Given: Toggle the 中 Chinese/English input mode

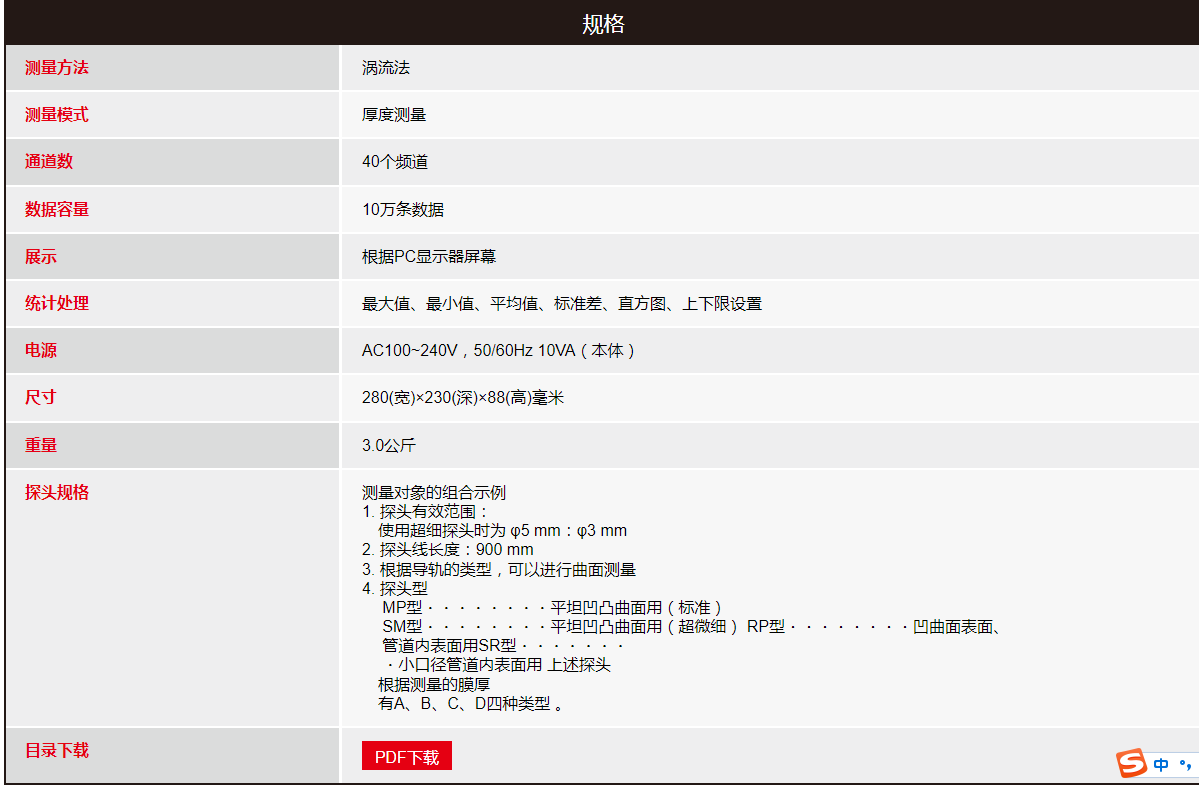Looking at the screenshot, I should click(x=1161, y=765).
